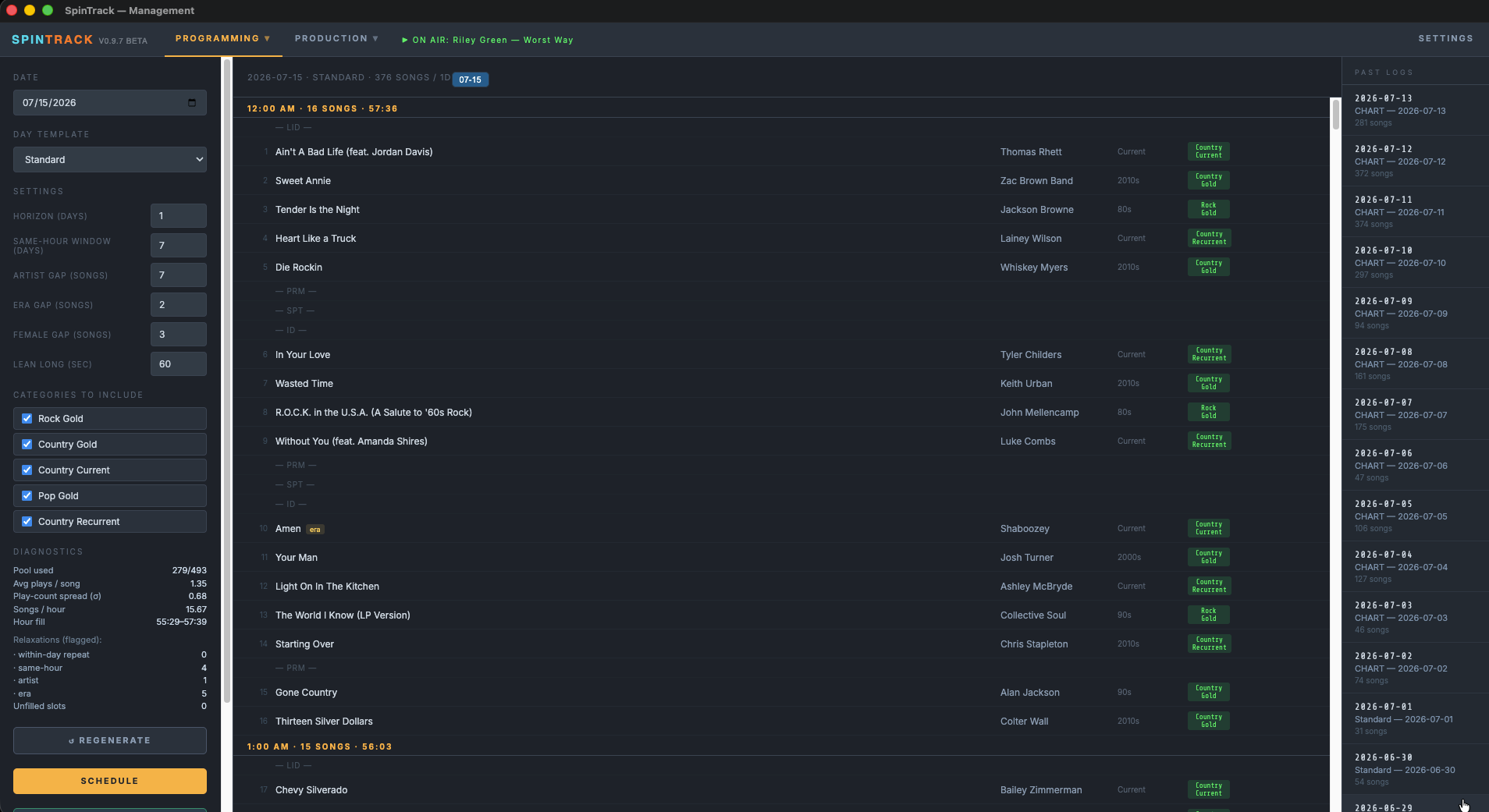
Task: Click the Rock Gold badge for Jackson Browne
Action: coord(1208,209)
